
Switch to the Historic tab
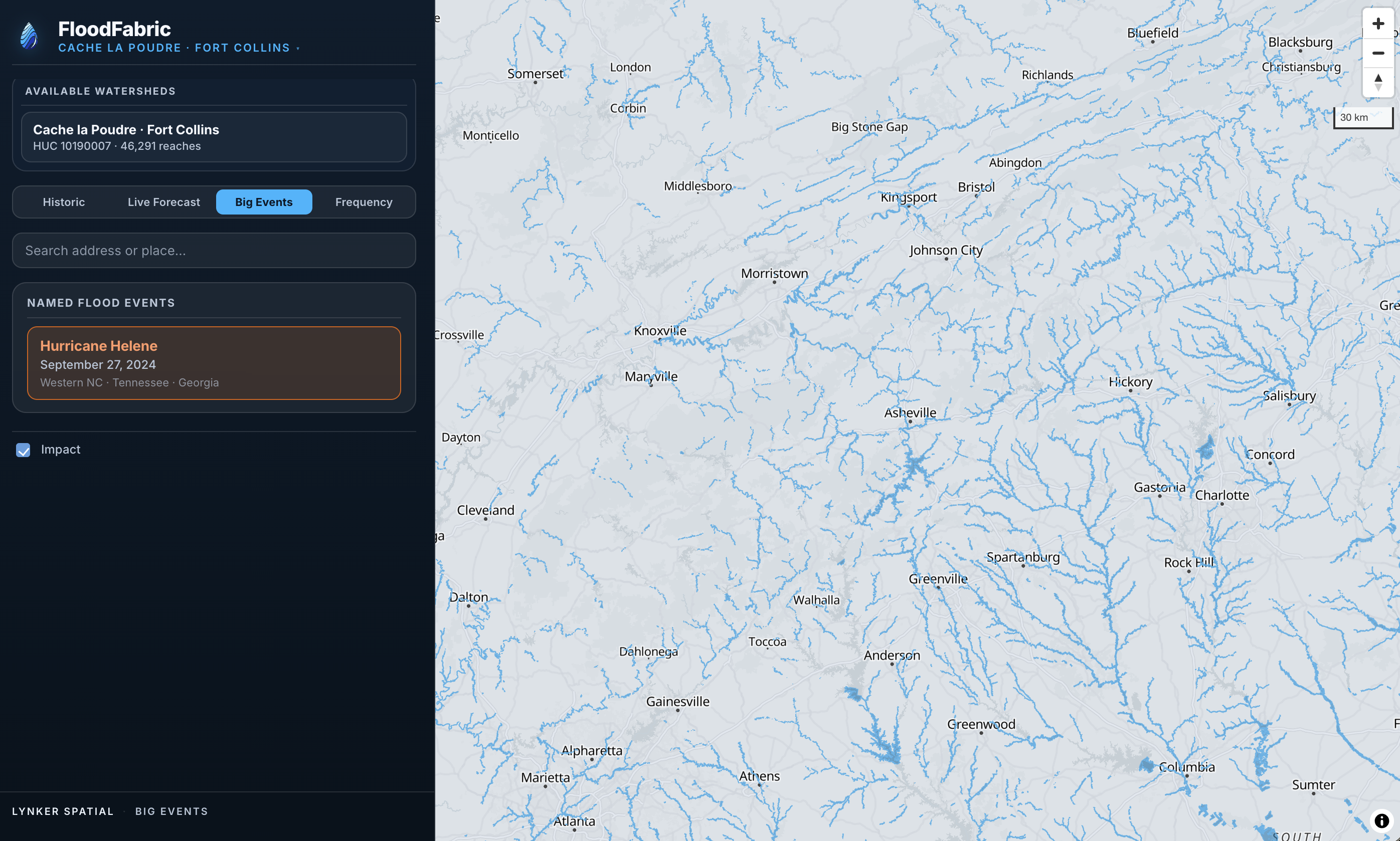64,202
